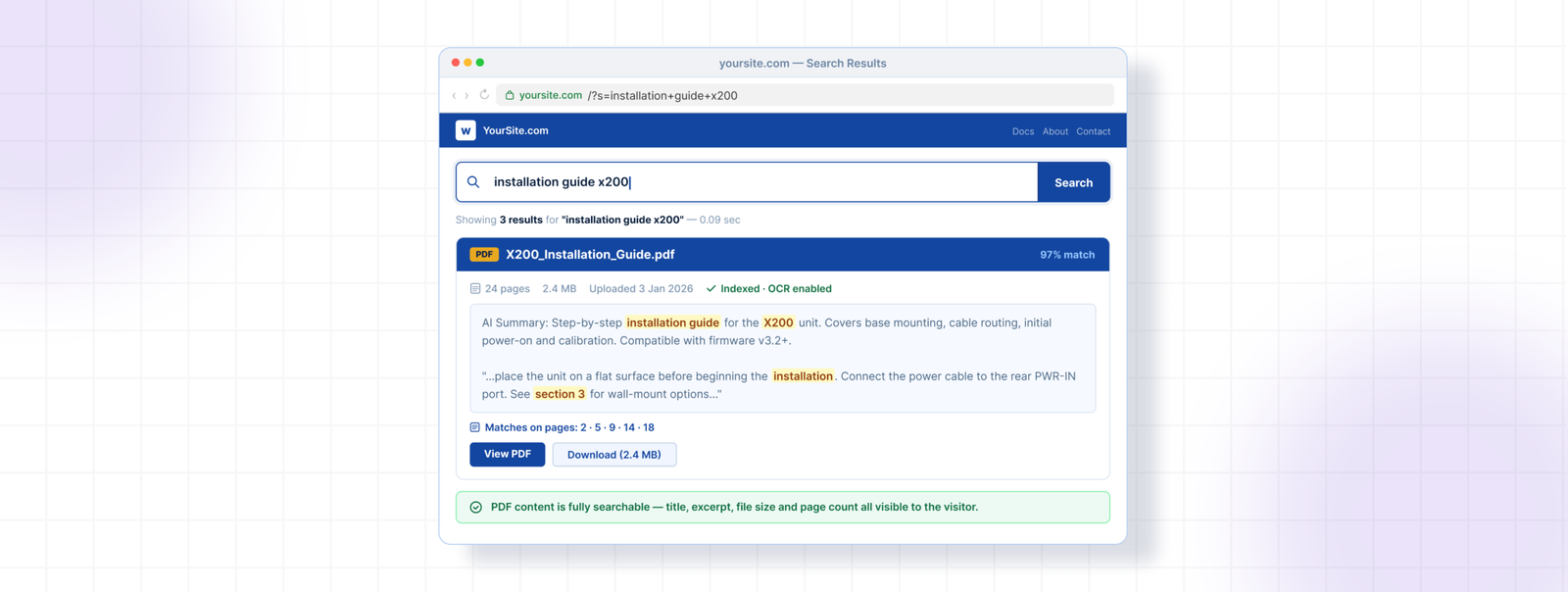Click Matches on pages: 2 · 5 · 9 · 14 · 18

point(569,427)
